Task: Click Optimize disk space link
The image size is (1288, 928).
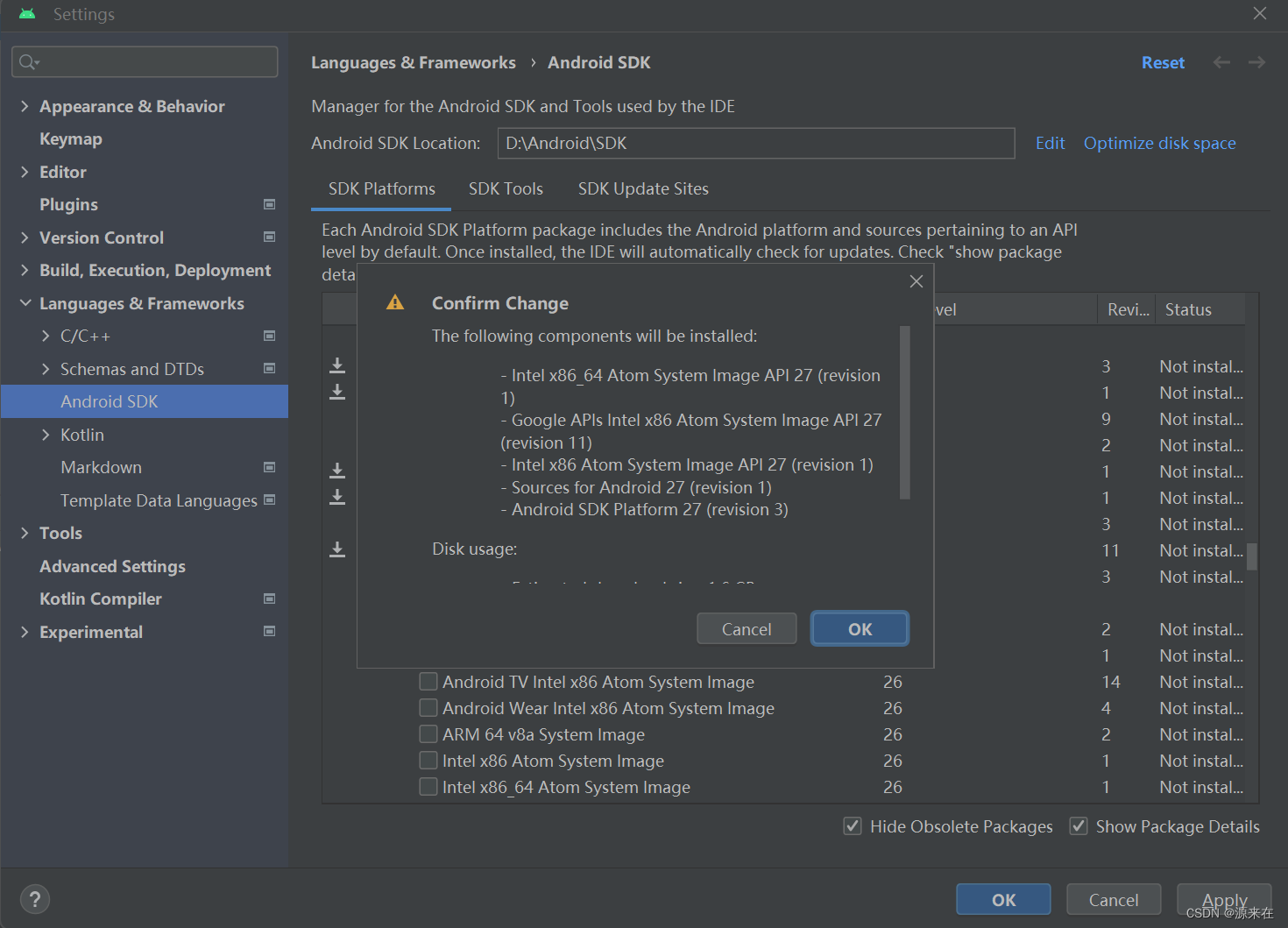Action: [1159, 143]
